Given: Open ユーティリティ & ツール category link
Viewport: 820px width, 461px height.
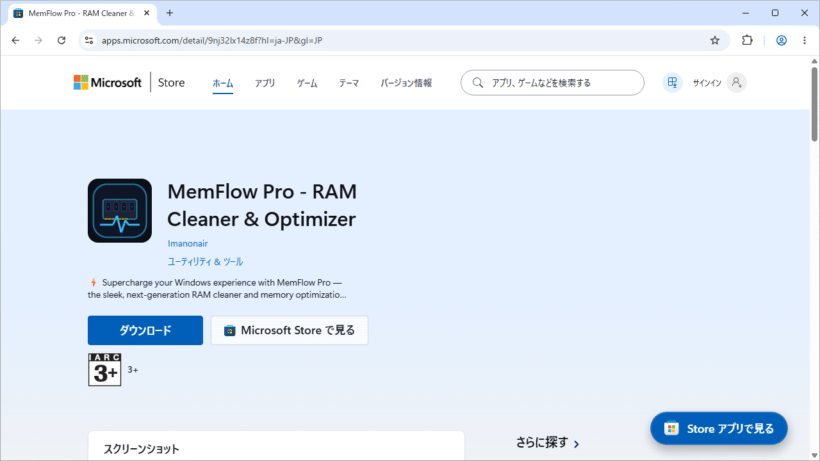Looking at the screenshot, I should tap(205, 262).
